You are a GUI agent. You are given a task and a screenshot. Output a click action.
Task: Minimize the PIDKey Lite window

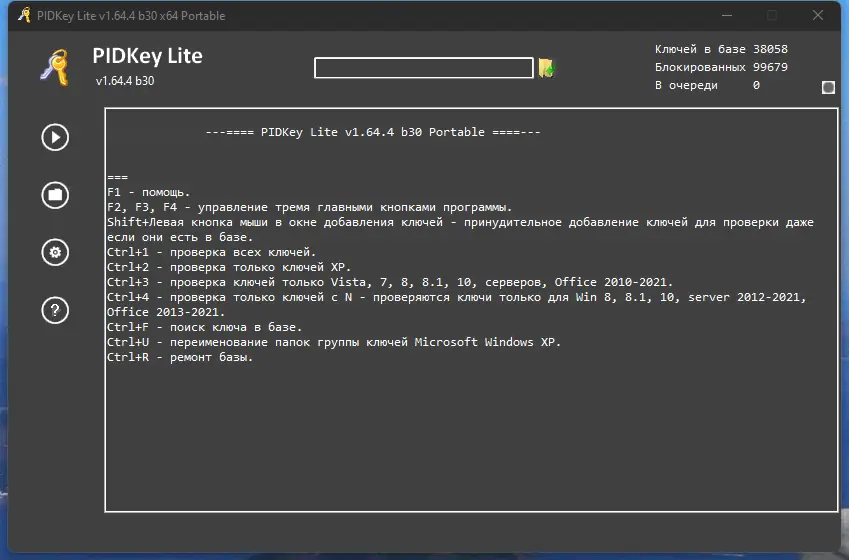[727, 15]
